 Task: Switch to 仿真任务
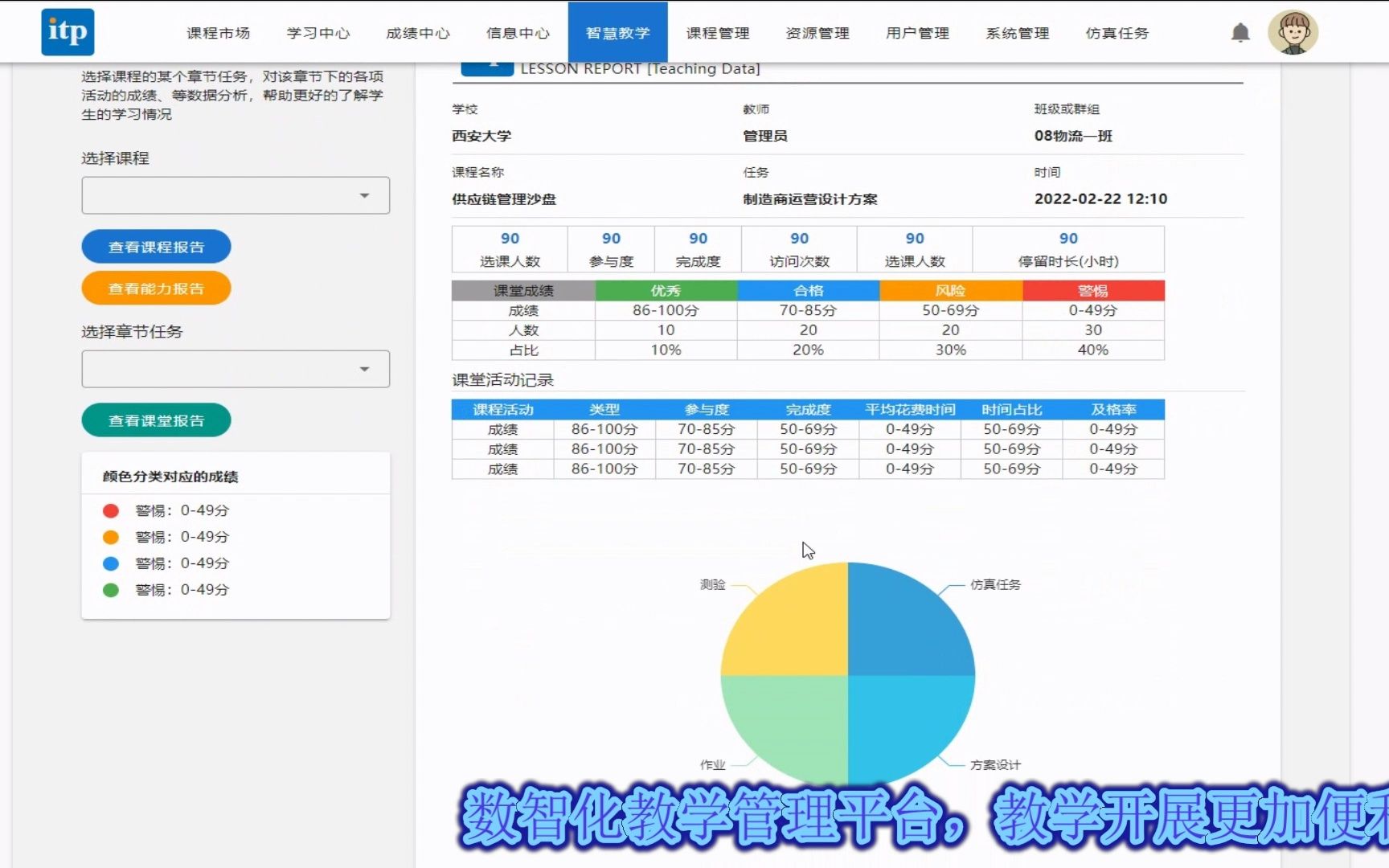pyautogui.click(x=1117, y=33)
